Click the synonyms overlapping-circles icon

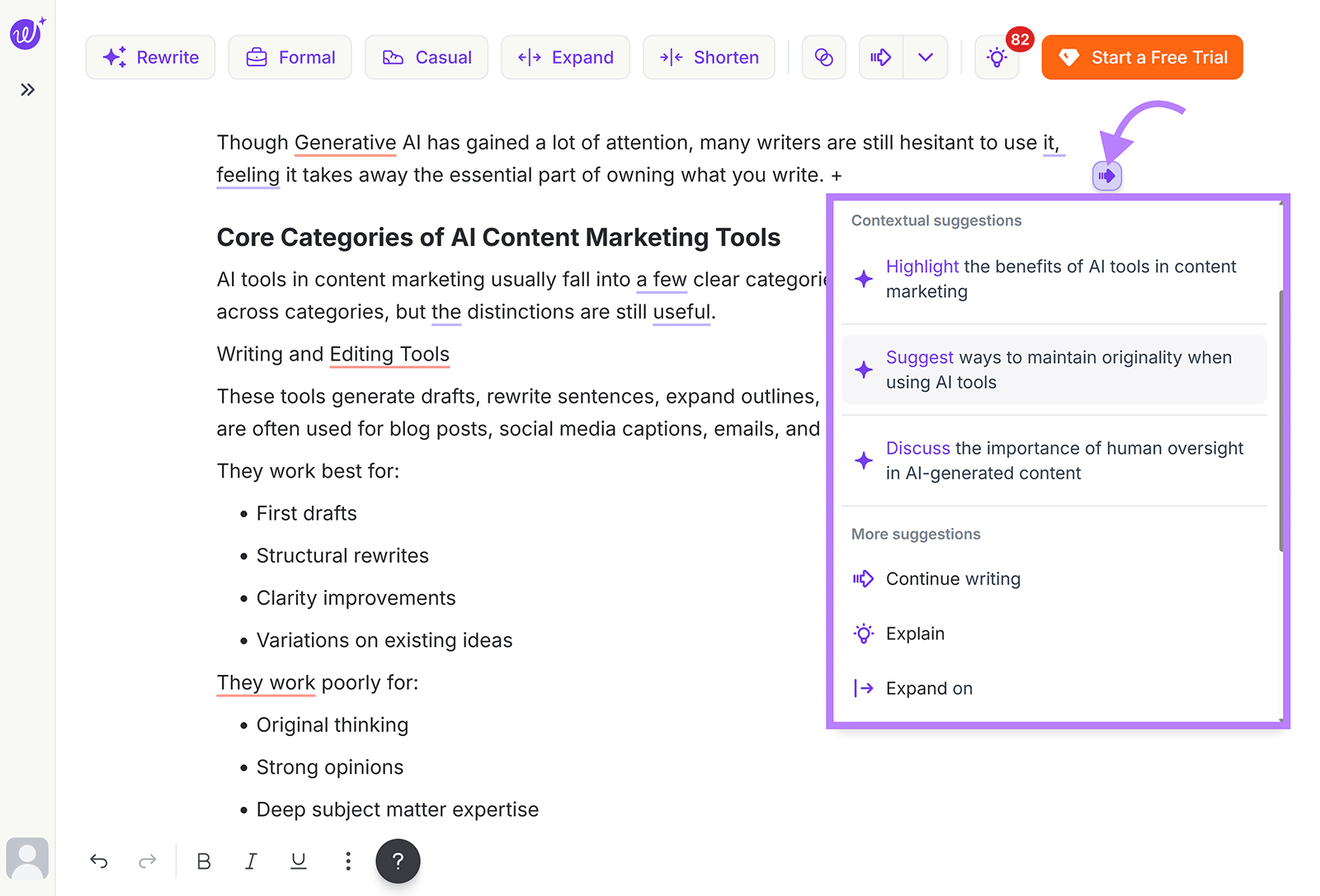tap(823, 58)
